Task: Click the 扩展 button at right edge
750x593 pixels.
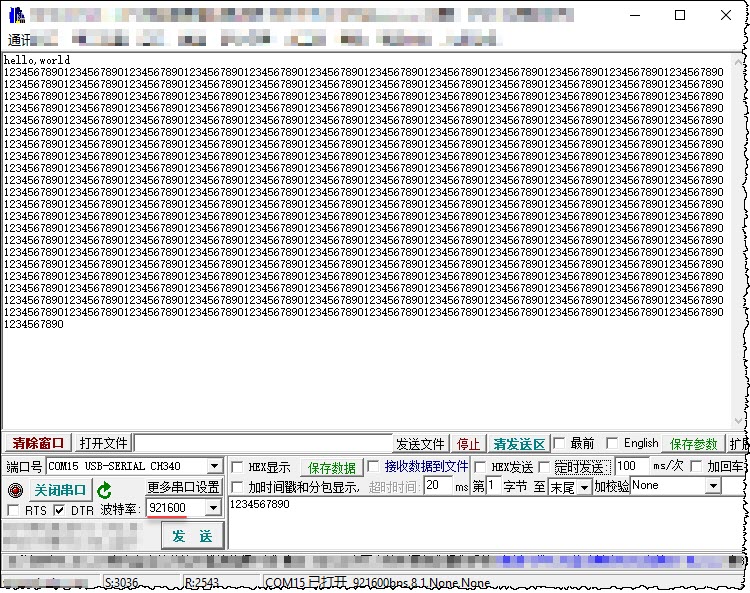Action: tap(737, 444)
